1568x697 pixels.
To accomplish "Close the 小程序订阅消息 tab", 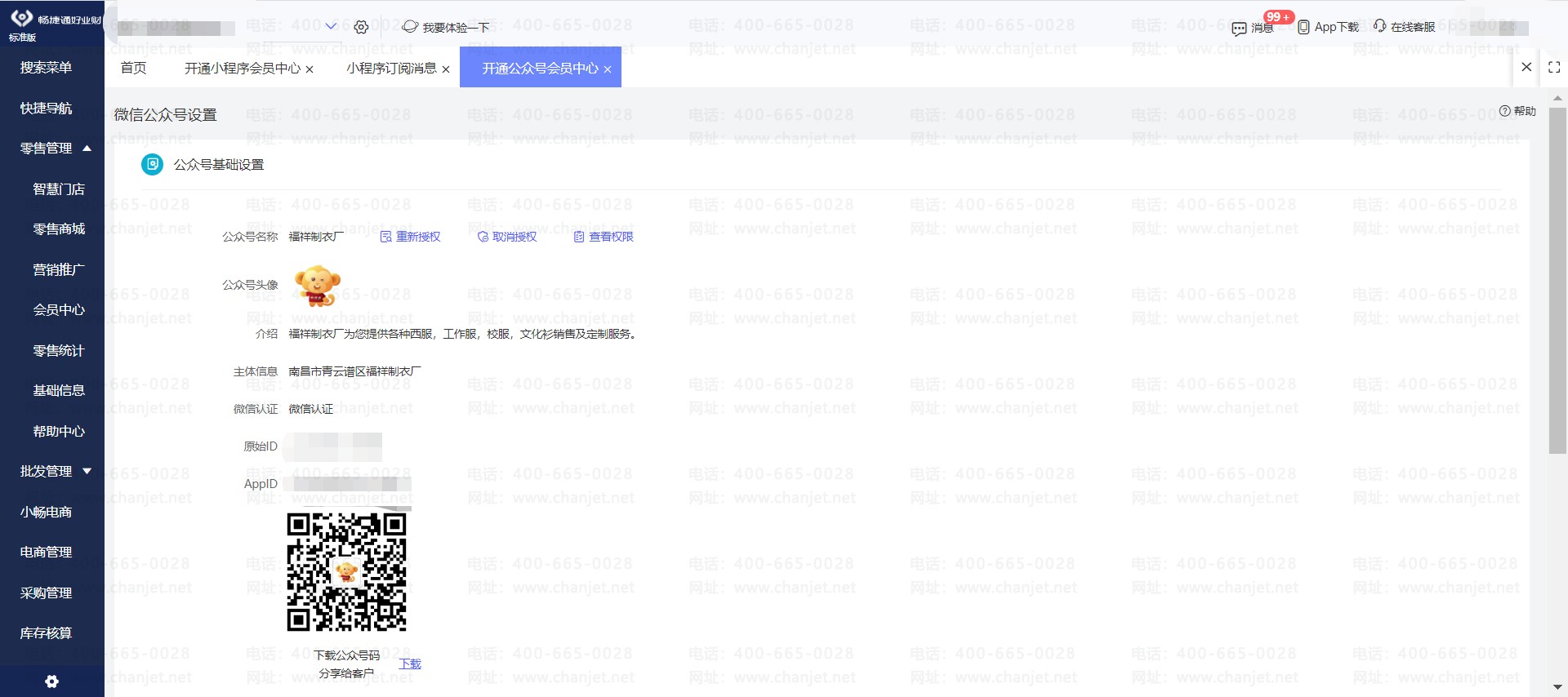I will 446,69.
